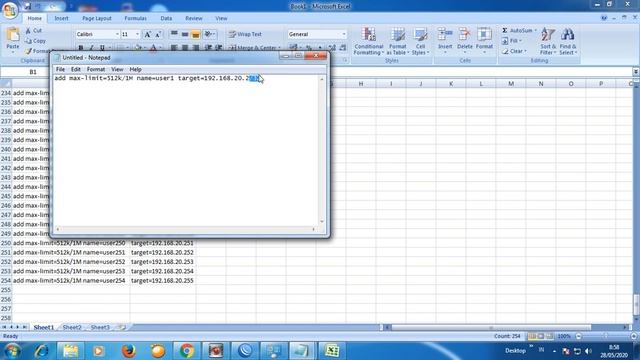Open Cell Styles gallery

pyautogui.click(x=420, y=41)
